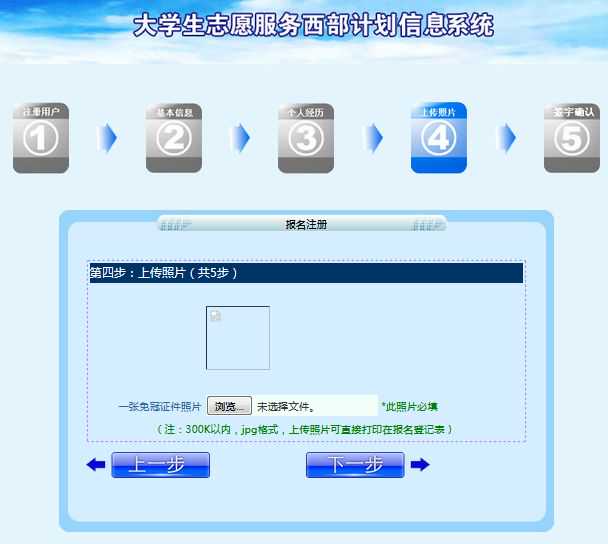This screenshot has height=544, width=608.
Task: Click the 第四步：上传照片 heading bar
Action: [x=305, y=273]
